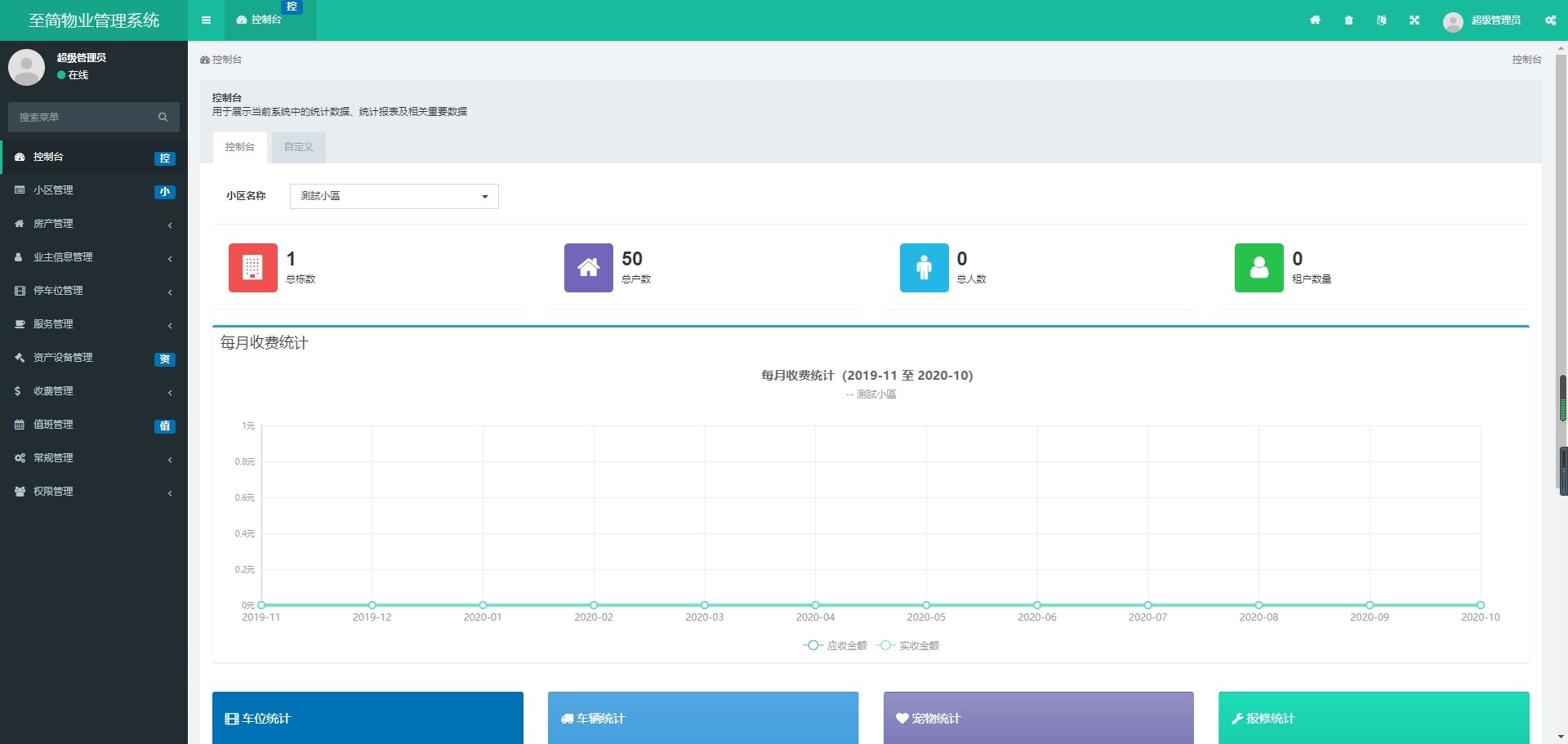Toggle fullscreen with the expand-arrows icon
The image size is (1568, 744).
click(x=1414, y=20)
